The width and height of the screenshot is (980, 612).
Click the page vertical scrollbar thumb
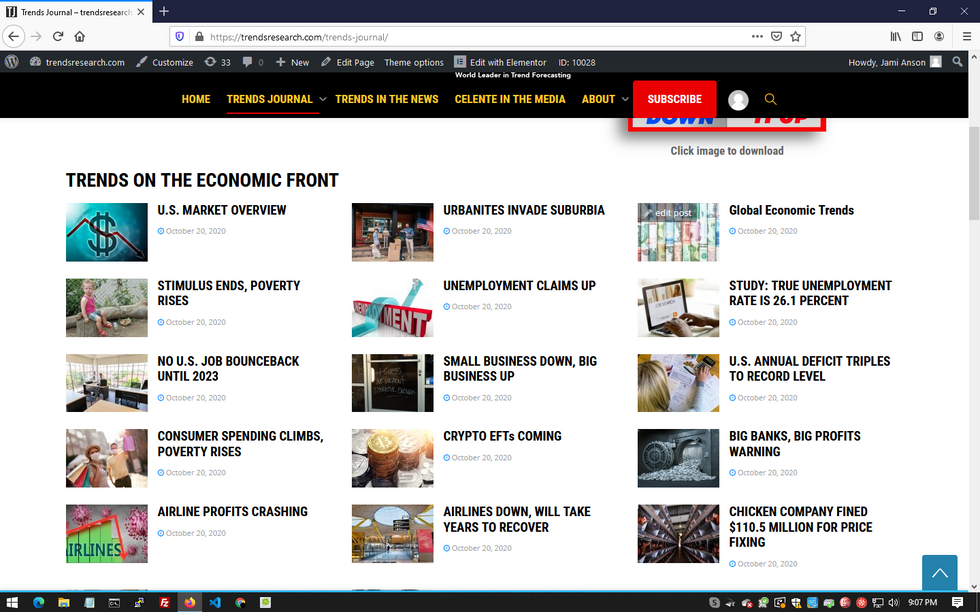974,173
